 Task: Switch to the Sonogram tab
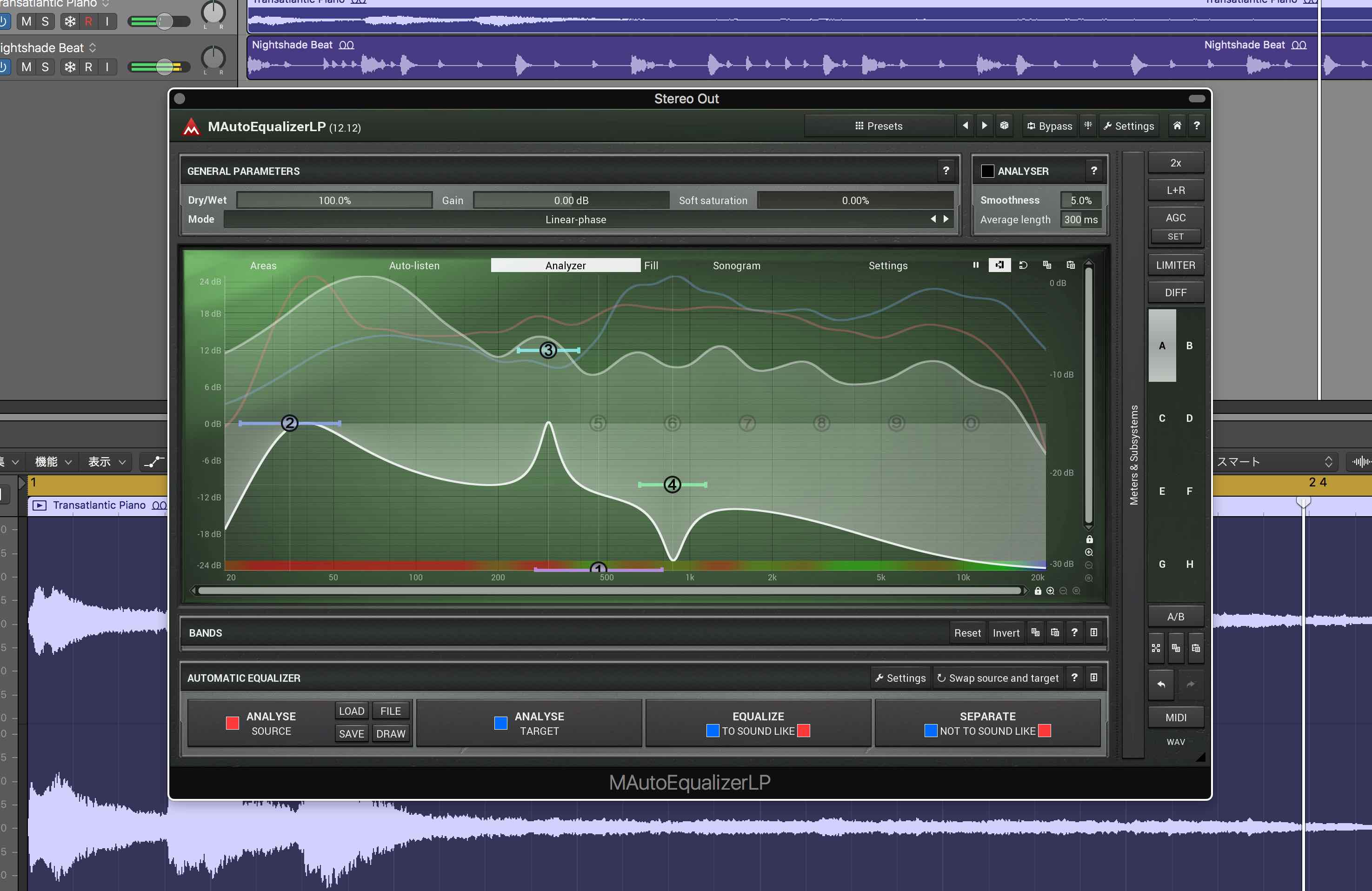point(736,266)
